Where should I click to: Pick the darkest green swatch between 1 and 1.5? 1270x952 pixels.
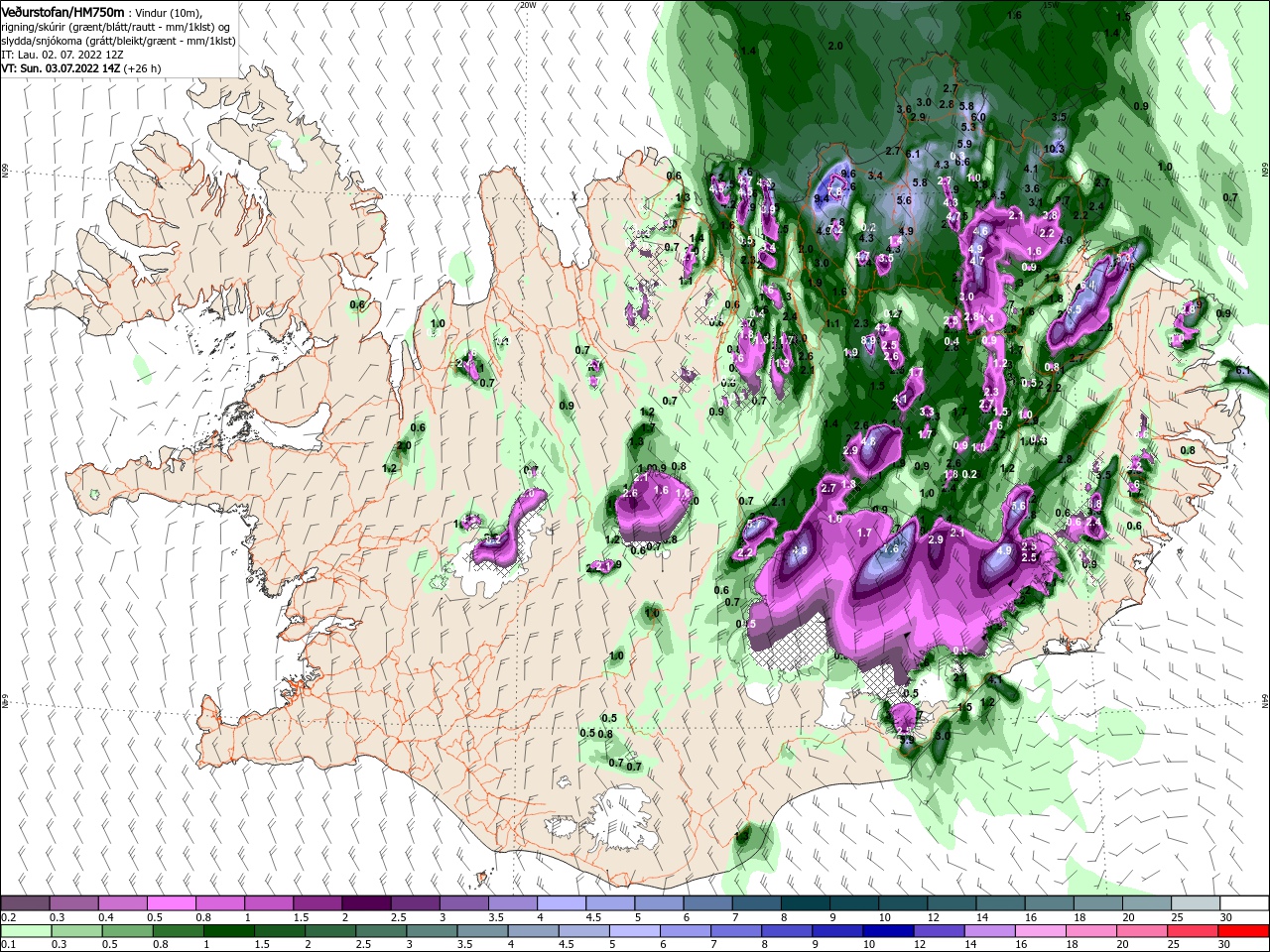coord(228,931)
